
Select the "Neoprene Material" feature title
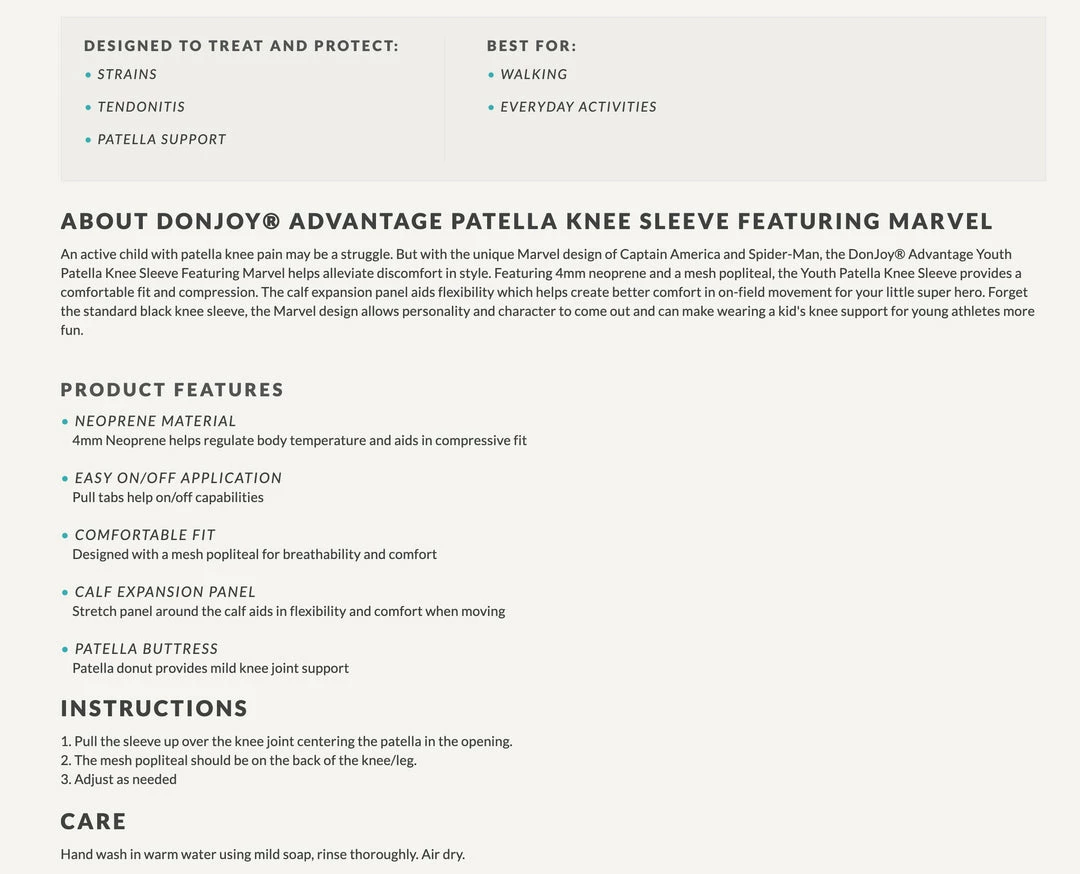(155, 421)
